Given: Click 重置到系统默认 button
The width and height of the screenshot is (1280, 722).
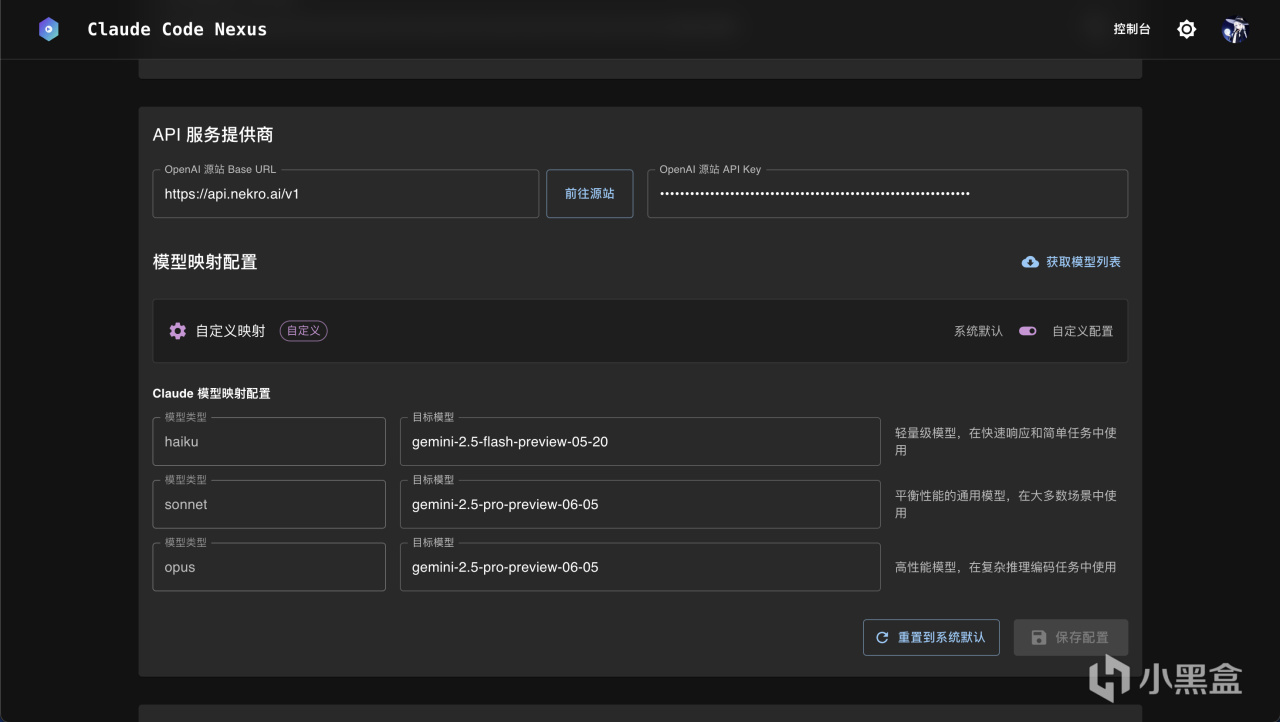Looking at the screenshot, I should (x=931, y=637).
